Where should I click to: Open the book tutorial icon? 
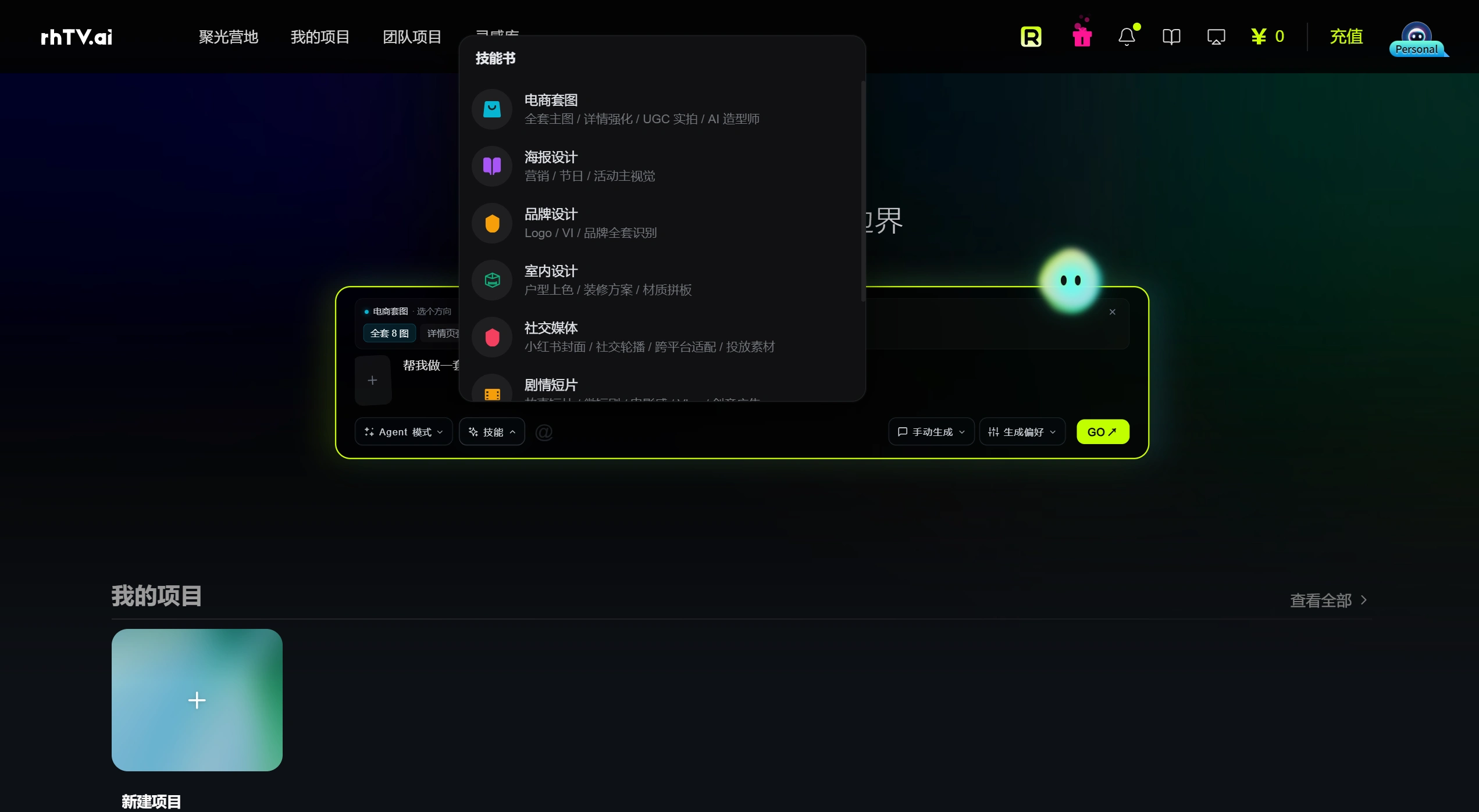(1171, 37)
